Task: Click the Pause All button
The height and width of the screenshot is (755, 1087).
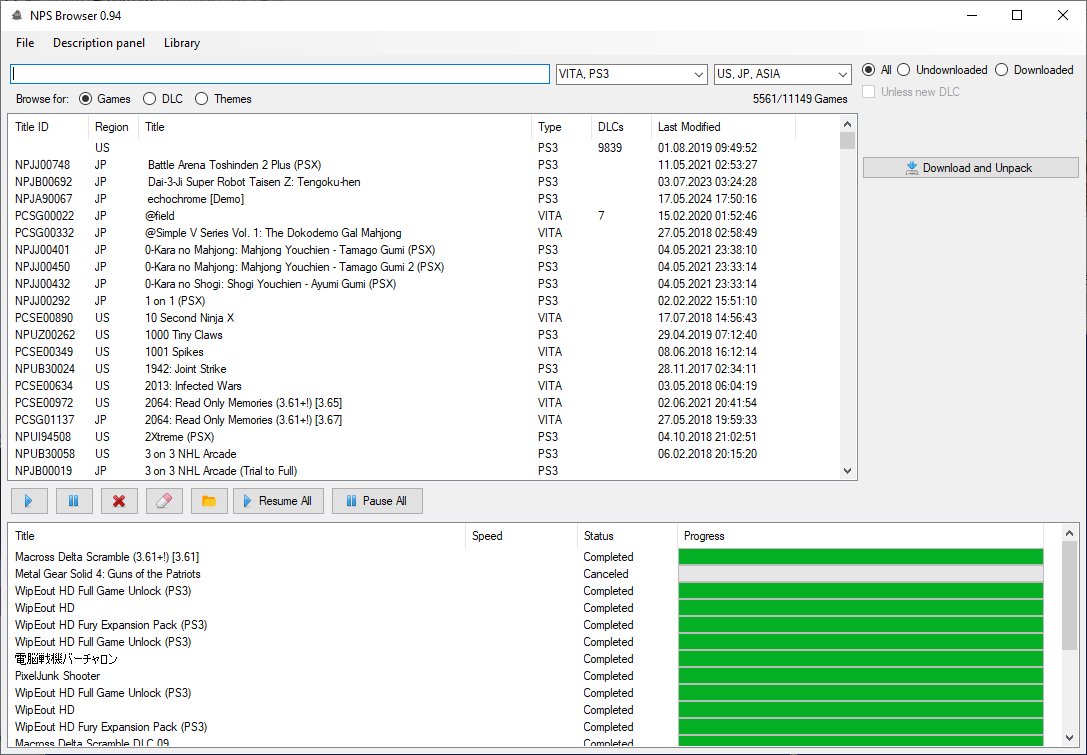Action: [377, 501]
